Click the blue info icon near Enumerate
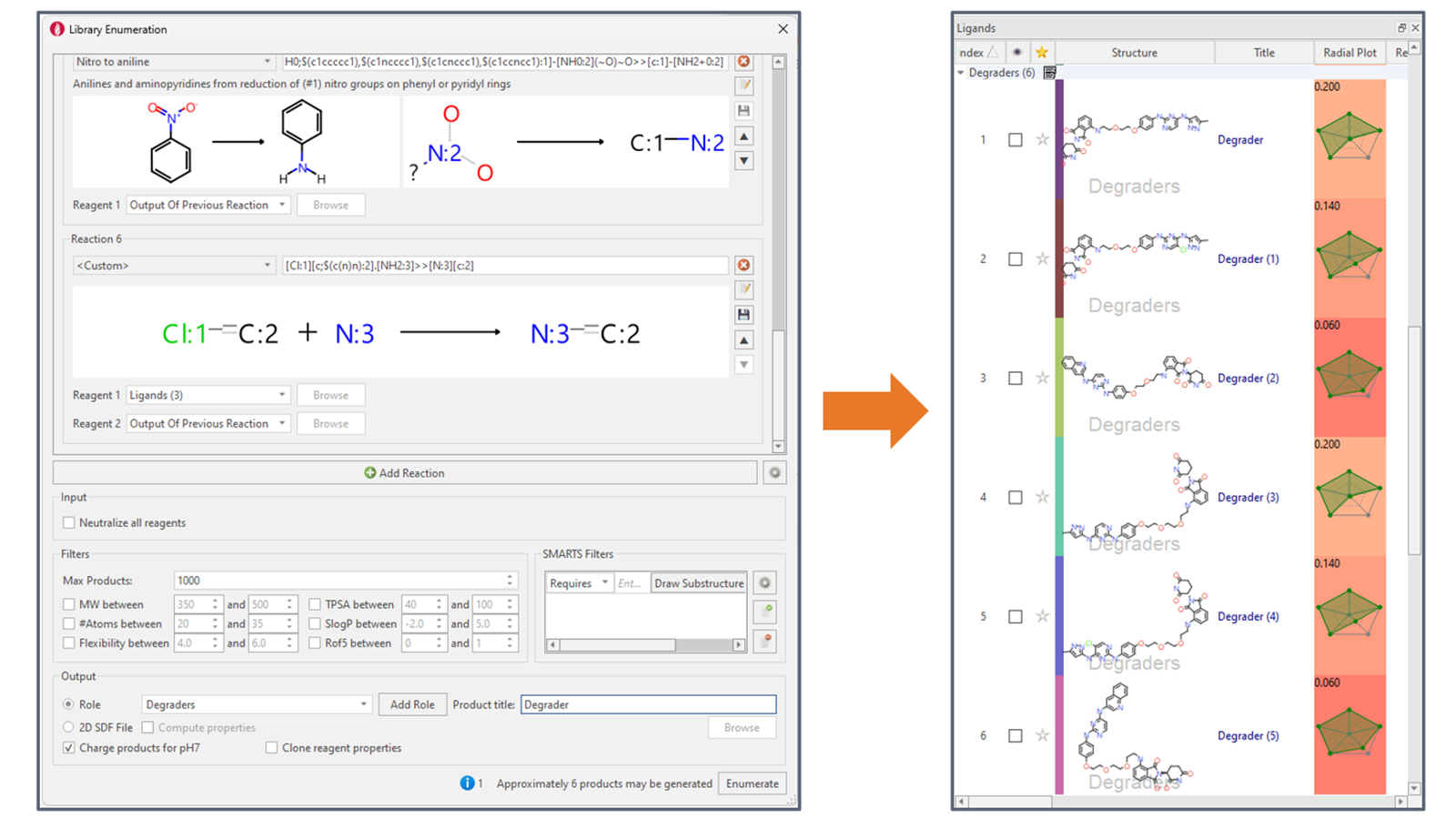 pyautogui.click(x=467, y=784)
